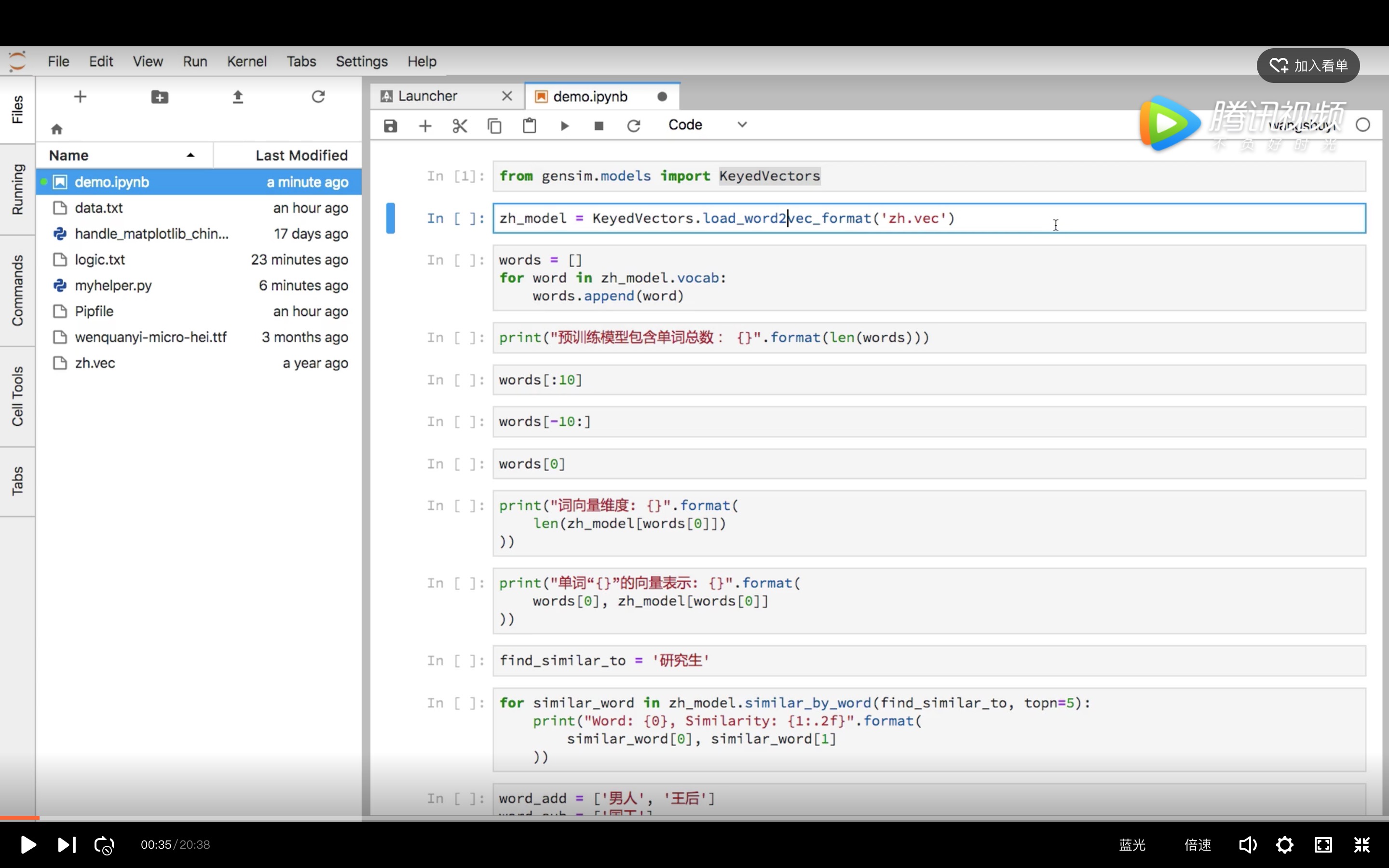The height and width of the screenshot is (868, 1389).
Task: Insert a cell with the plus toolbar icon
Action: click(x=425, y=126)
